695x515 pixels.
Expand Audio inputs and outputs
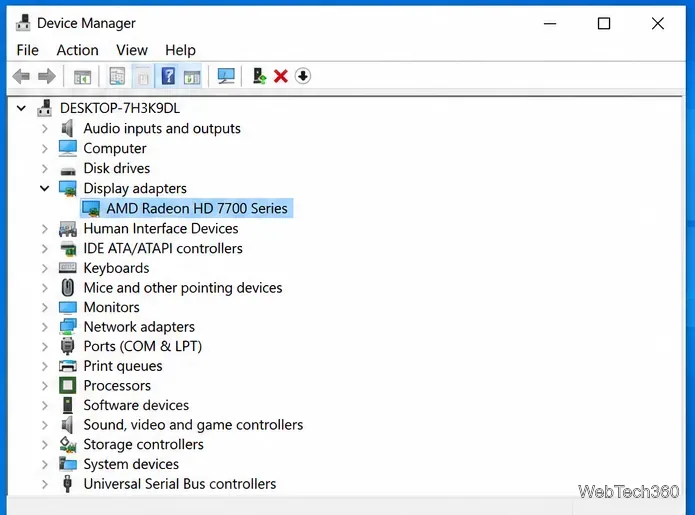point(44,129)
